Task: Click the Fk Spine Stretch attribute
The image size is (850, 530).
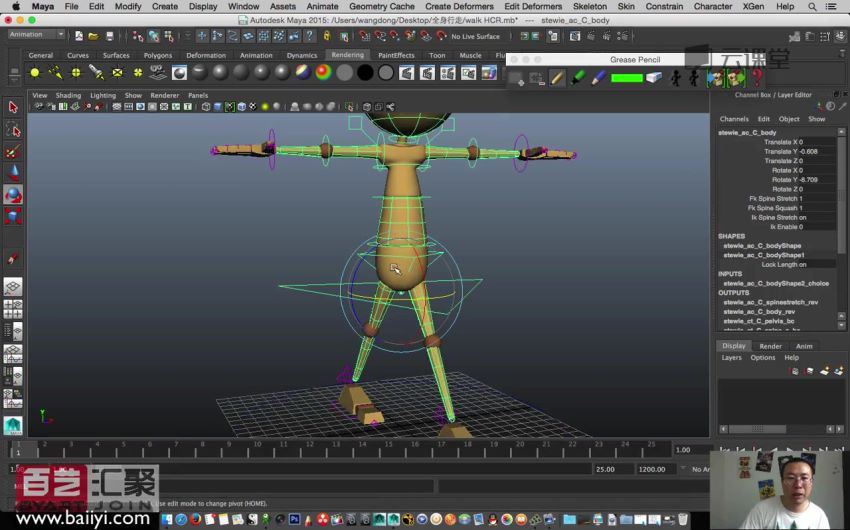Action: [x=776, y=199]
